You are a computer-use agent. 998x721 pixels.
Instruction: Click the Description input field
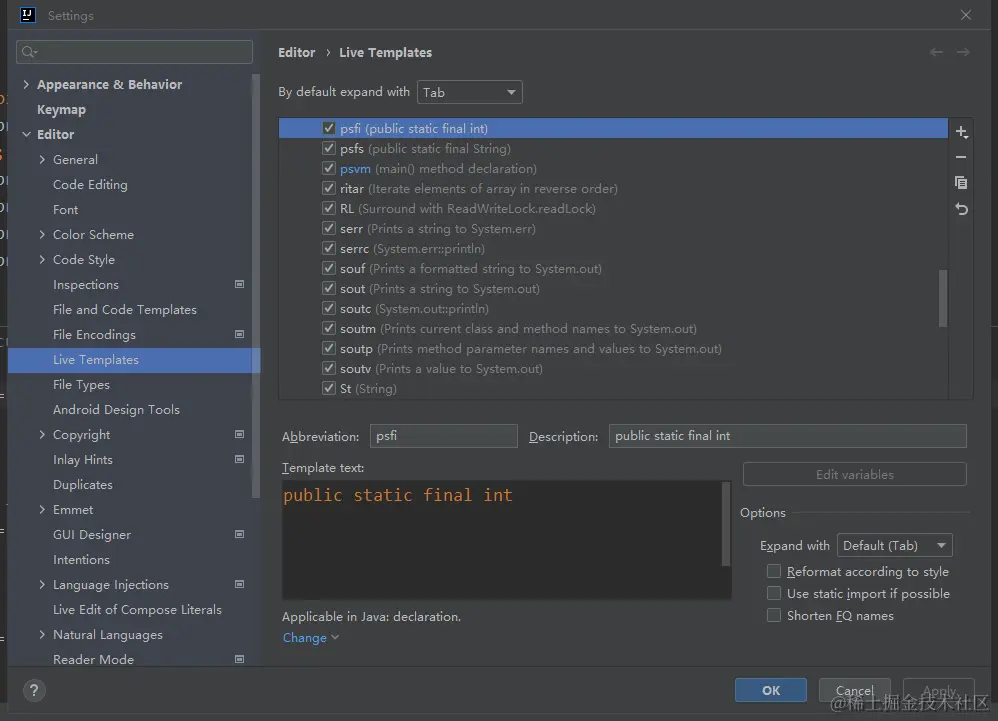[787, 436]
